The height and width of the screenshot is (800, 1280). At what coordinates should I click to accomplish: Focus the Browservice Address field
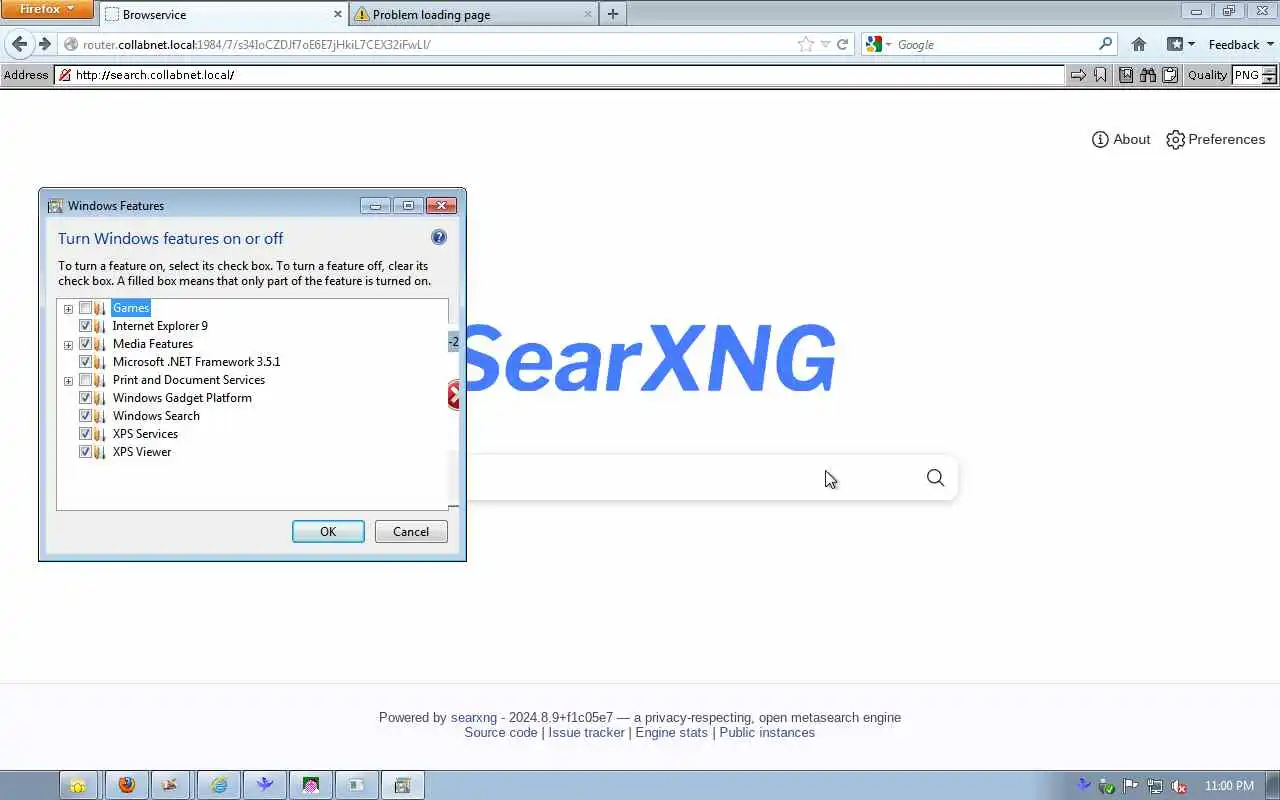click(x=560, y=75)
